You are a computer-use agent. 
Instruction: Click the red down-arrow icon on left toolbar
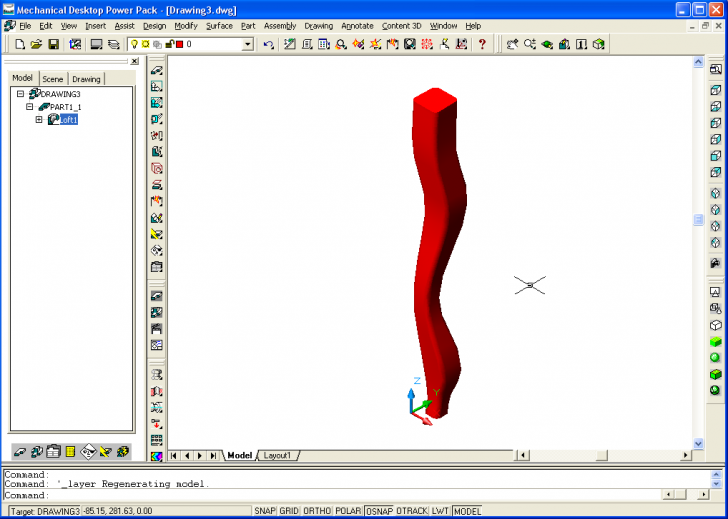157,424
